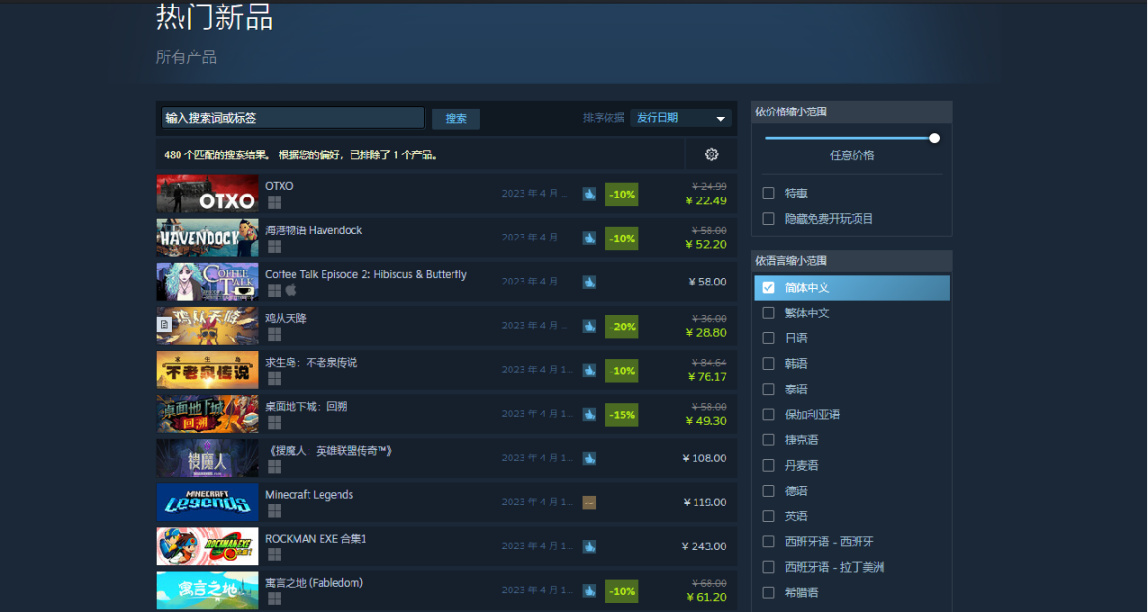Open search preferences gear icon
This screenshot has width=1148, height=612.
point(711,154)
